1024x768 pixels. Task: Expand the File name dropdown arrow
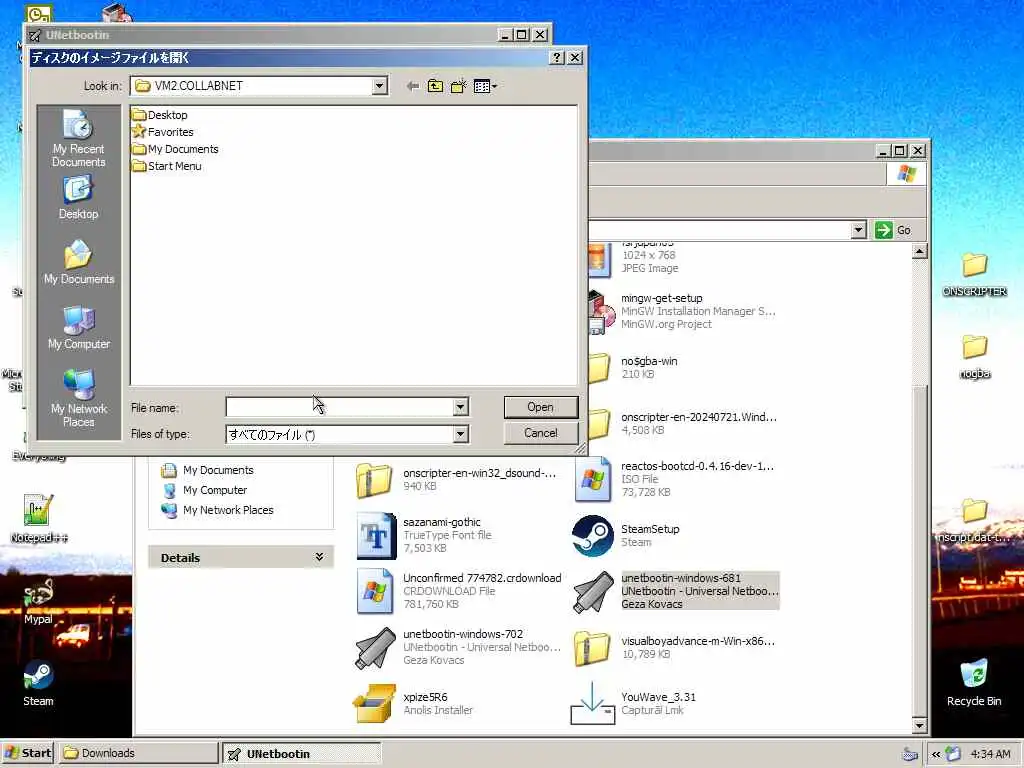tap(460, 407)
